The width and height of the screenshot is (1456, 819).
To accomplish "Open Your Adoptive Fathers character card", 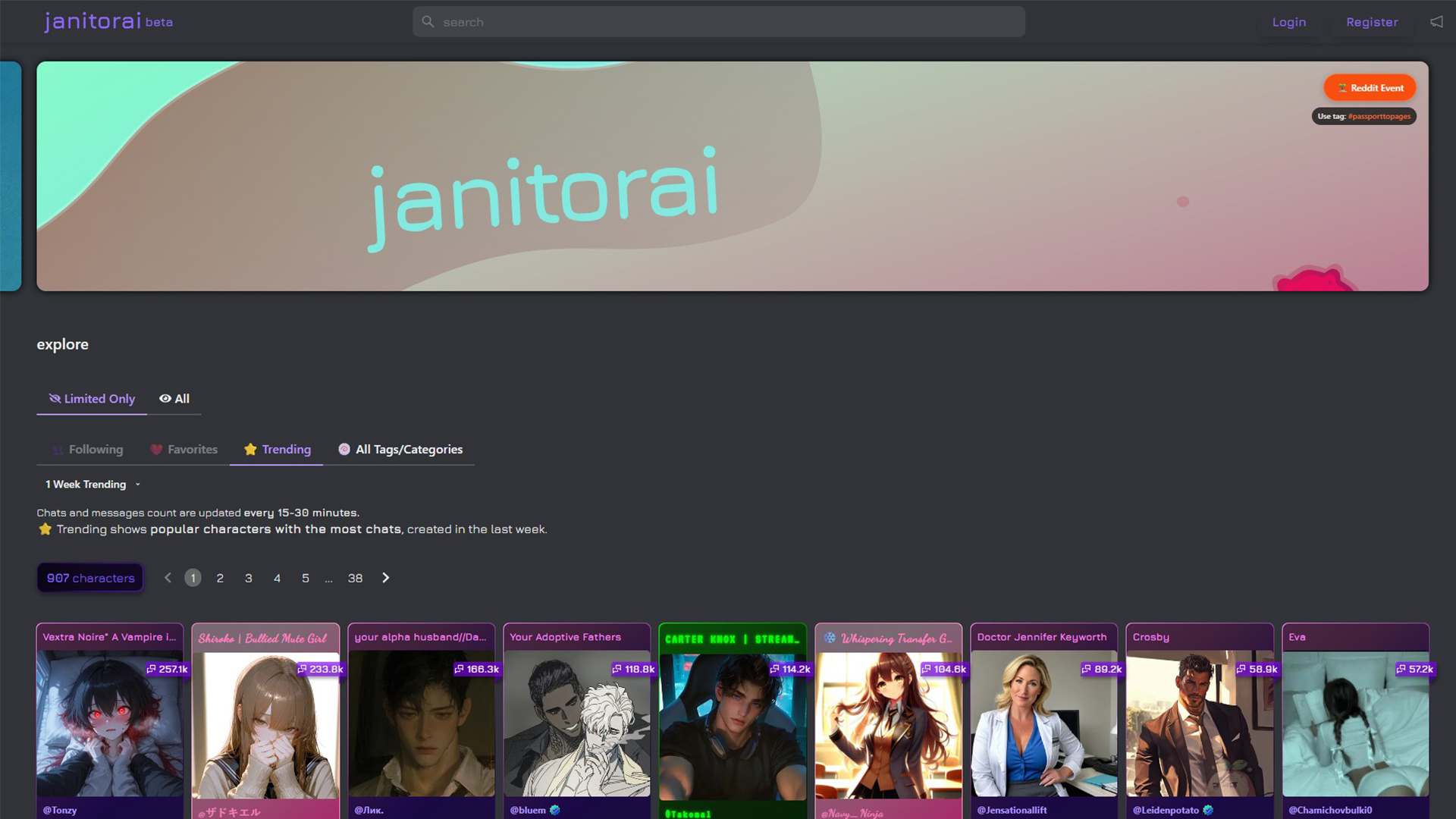I will pos(576,721).
